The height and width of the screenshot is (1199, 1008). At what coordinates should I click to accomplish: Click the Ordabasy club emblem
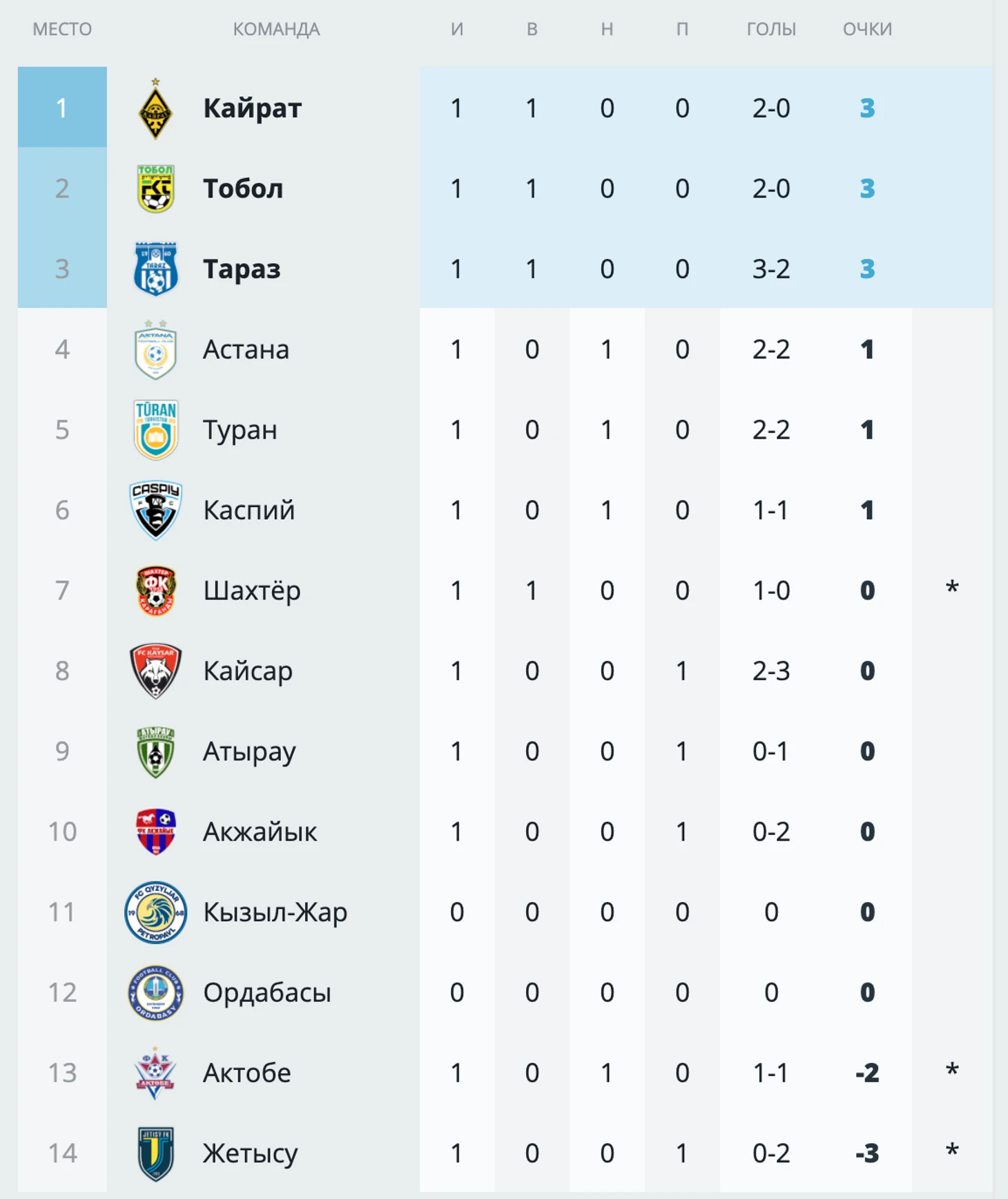[155, 992]
